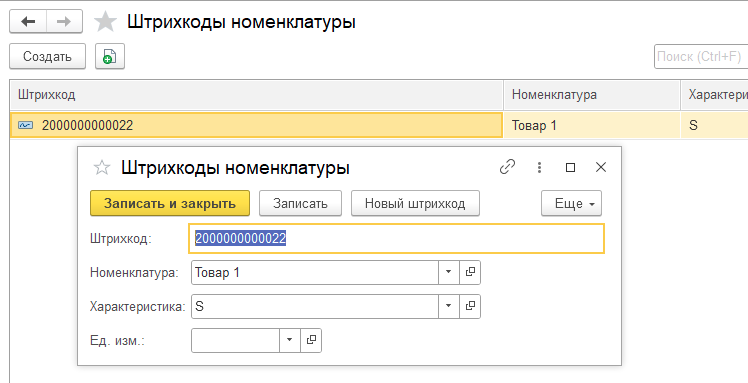Add main list to favorites with gray star
748x383 pixels.
(105, 22)
